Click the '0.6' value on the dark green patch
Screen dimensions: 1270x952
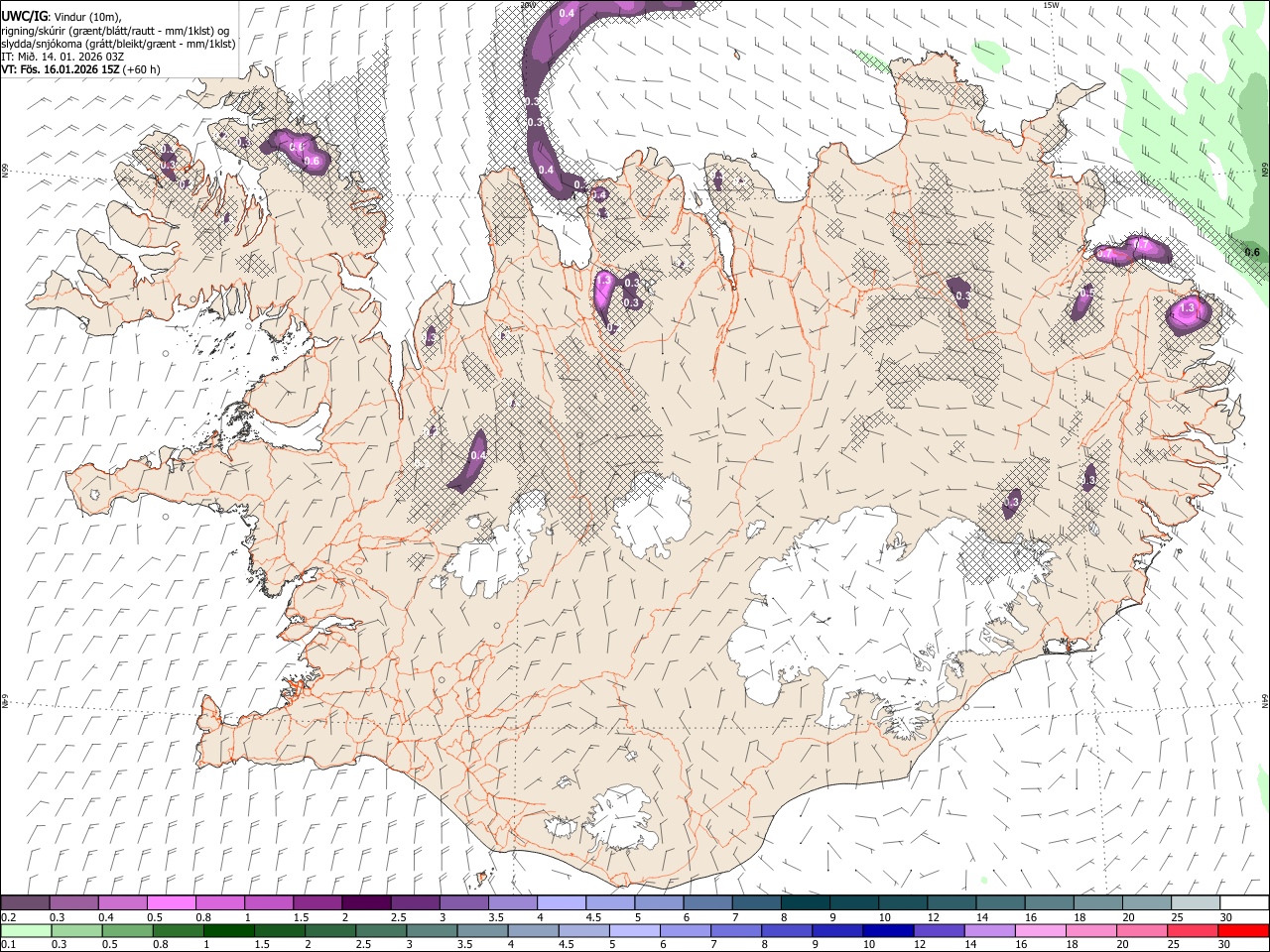(1251, 252)
